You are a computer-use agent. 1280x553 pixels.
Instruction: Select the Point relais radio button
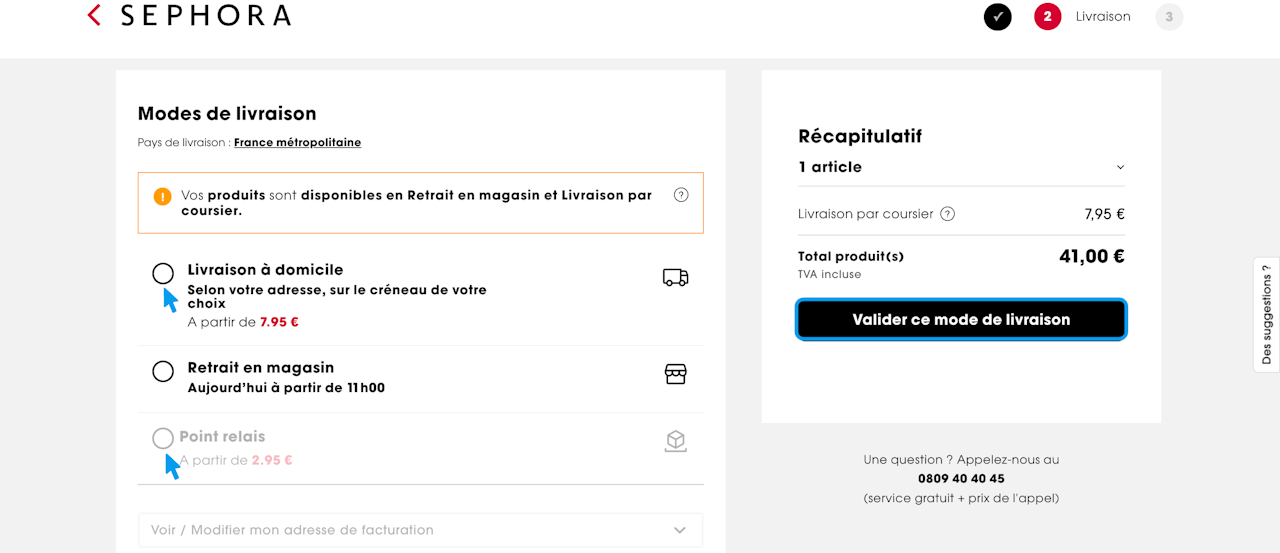pos(163,438)
